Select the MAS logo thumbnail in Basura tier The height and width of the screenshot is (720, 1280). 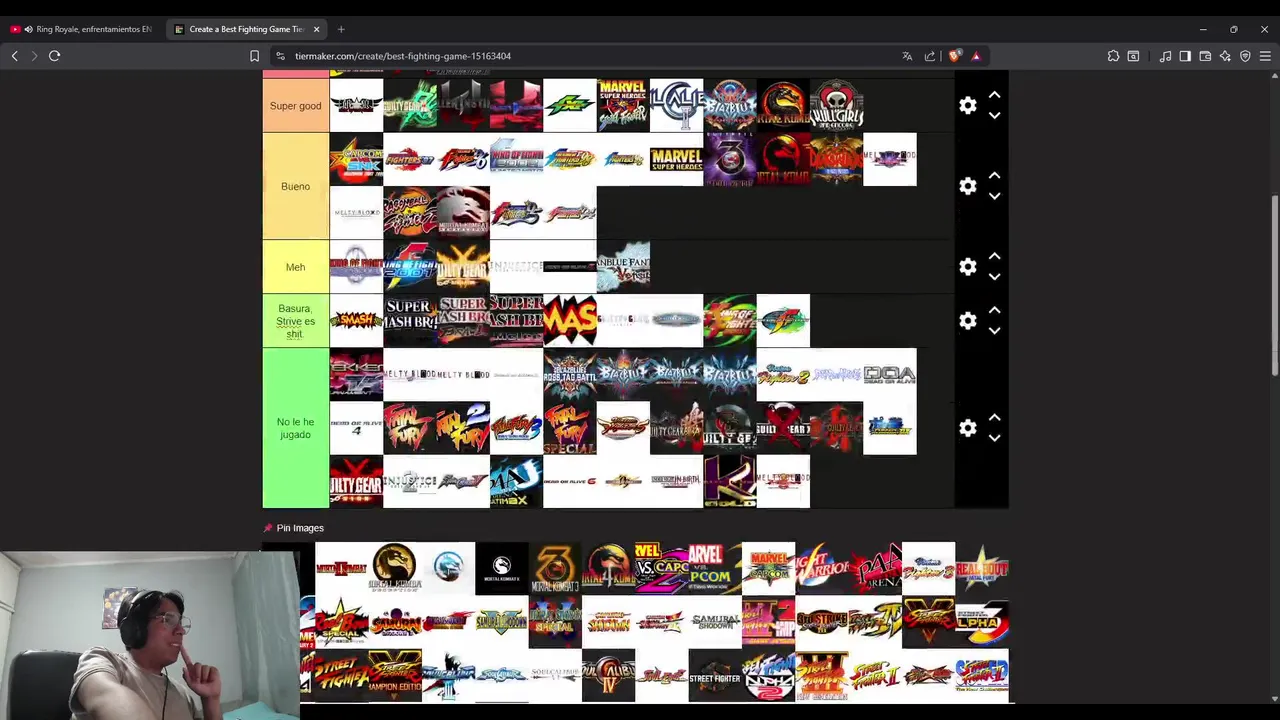[x=570, y=320]
